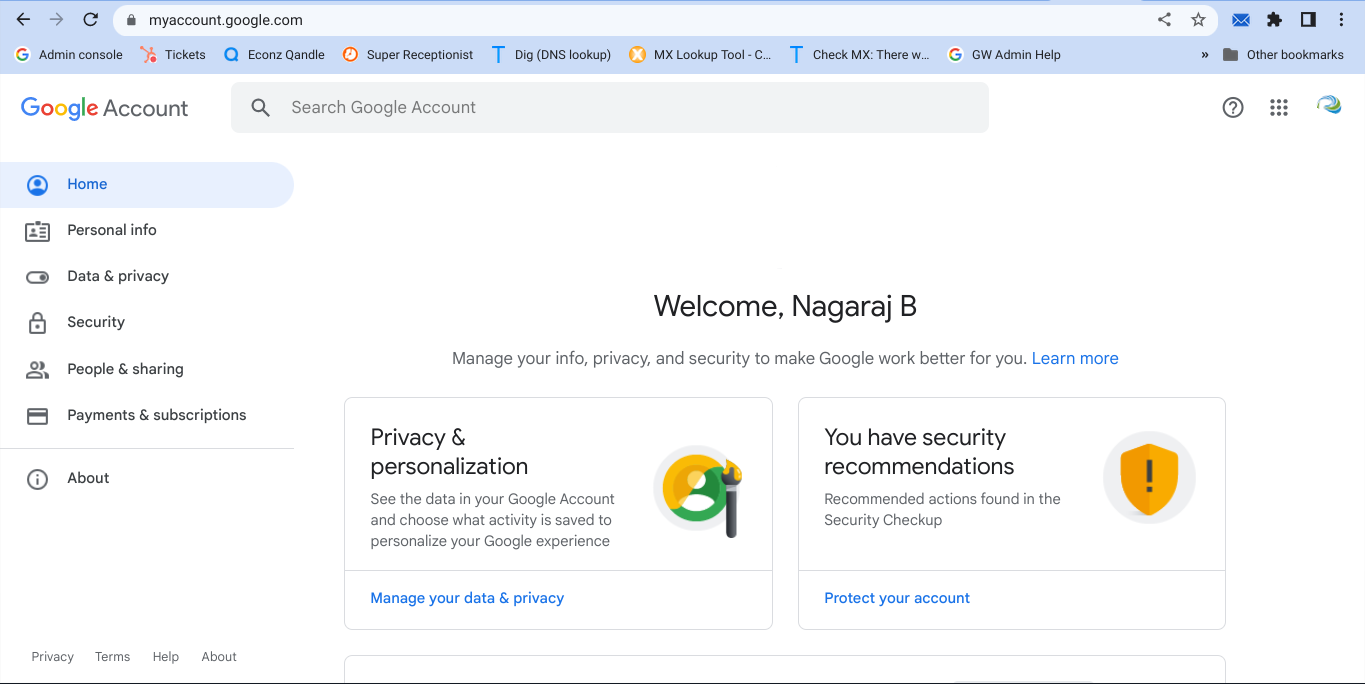Open People & sharing in the sidebar
1365x684 pixels.
coord(147,369)
